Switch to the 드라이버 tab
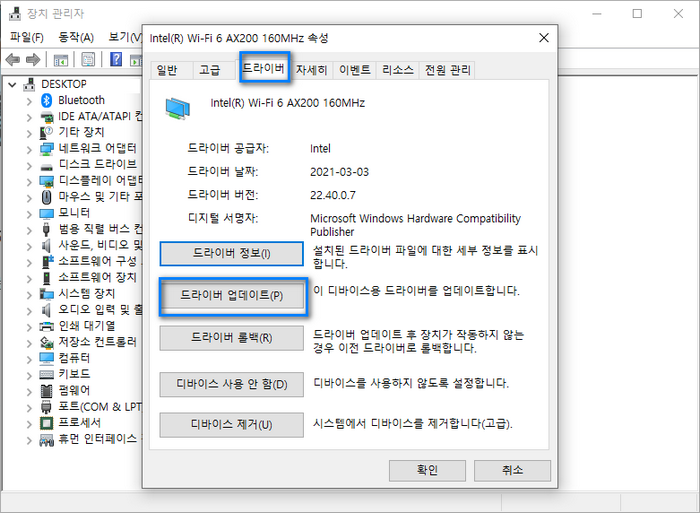 tap(264, 68)
